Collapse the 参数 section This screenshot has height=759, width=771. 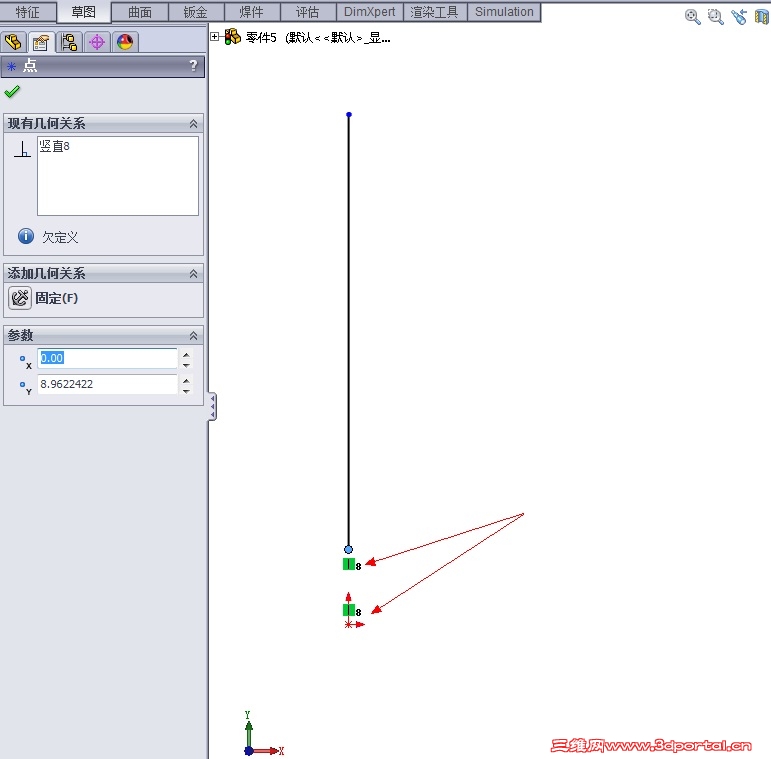pyautogui.click(x=193, y=336)
